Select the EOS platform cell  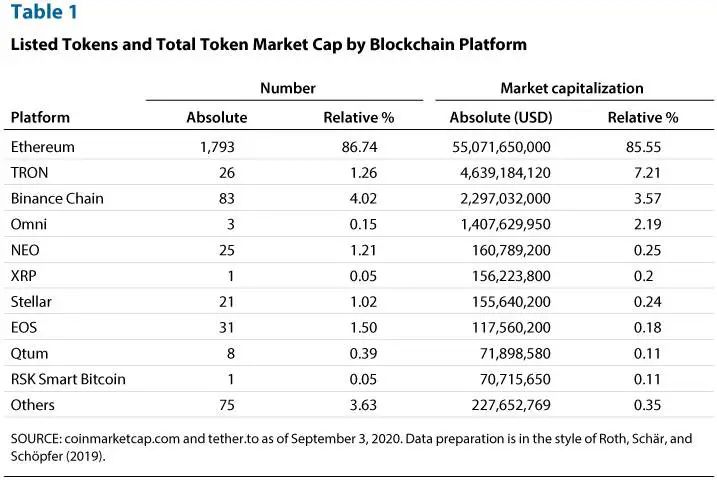(x=24, y=327)
